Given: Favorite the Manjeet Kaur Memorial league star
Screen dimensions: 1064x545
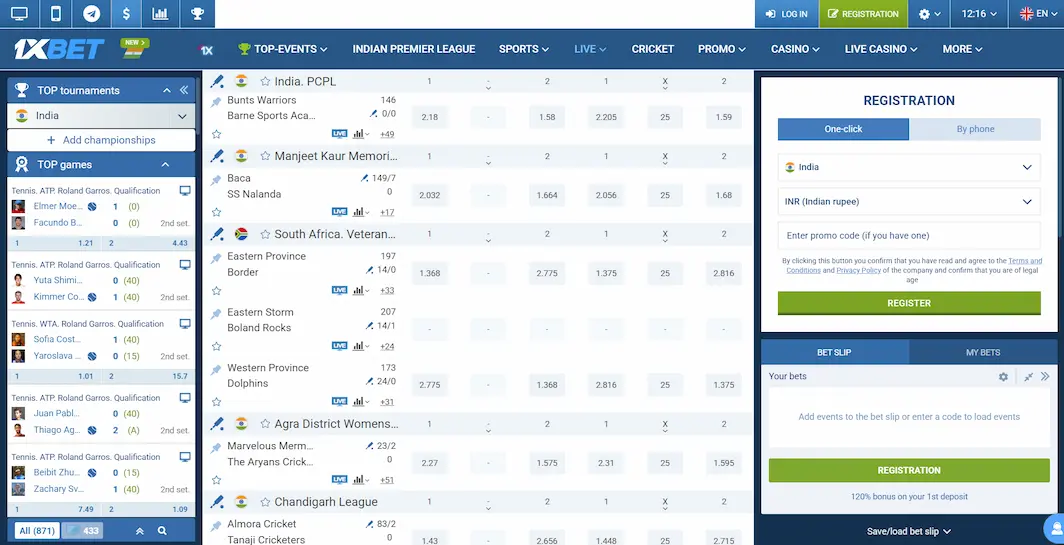Looking at the screenshot, I should click(265, 156).
